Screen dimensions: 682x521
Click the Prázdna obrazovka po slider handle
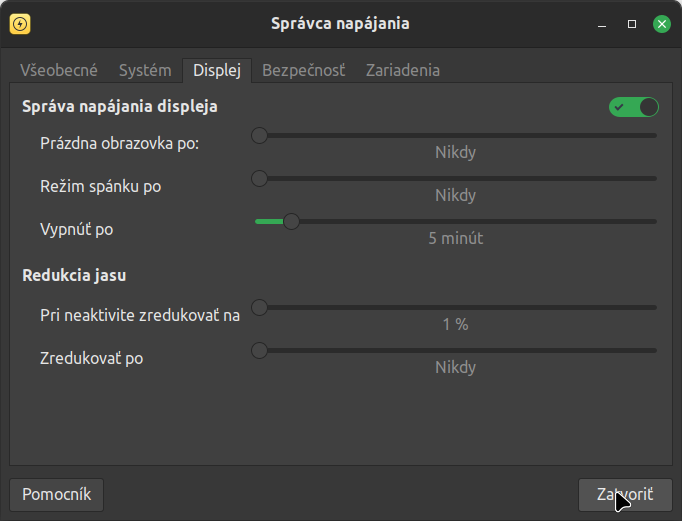(259, 135)
